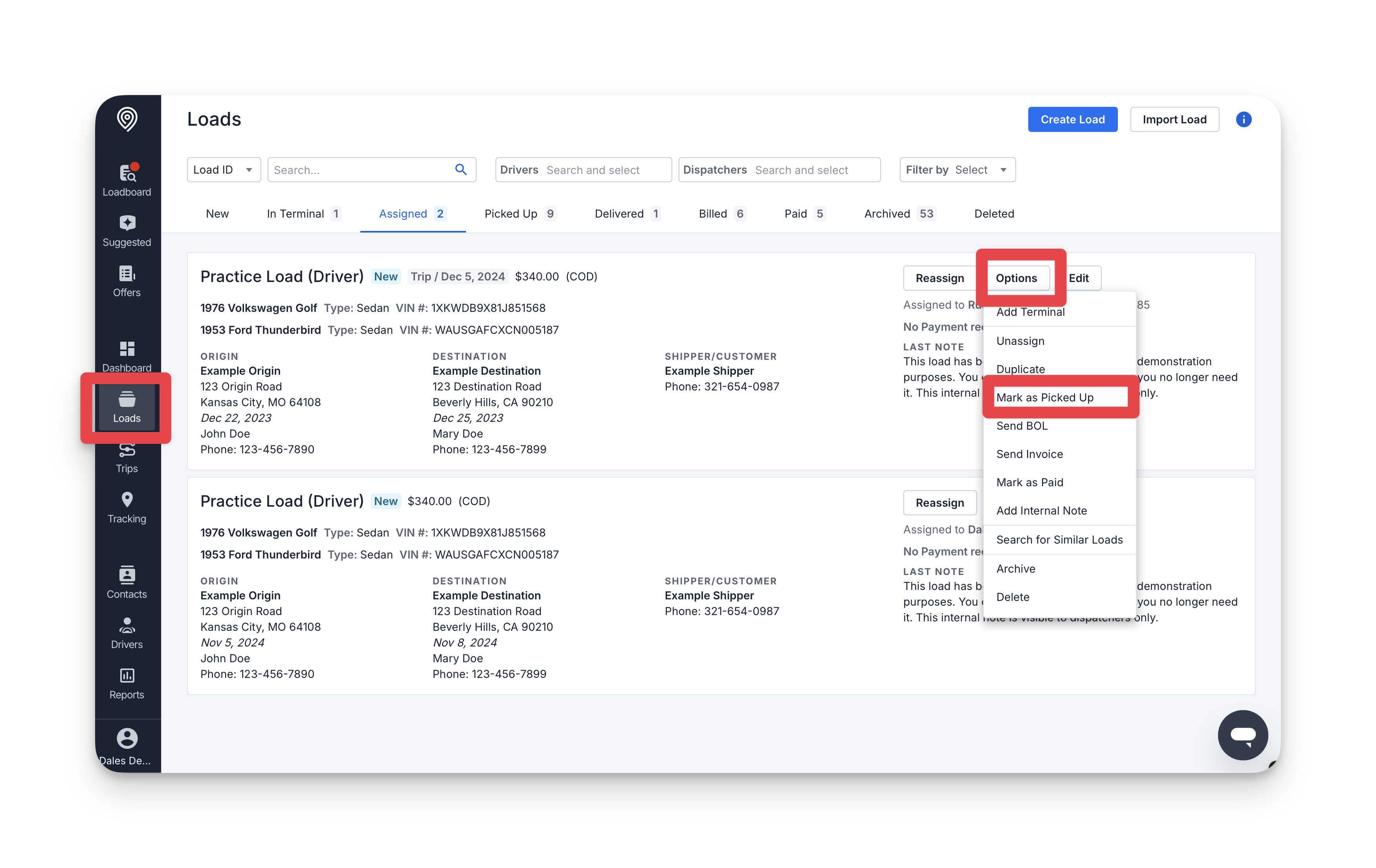Viewport: 1376px width, 868px height.
Task: Open Reports from the sidebar
Action: point(127,683)
